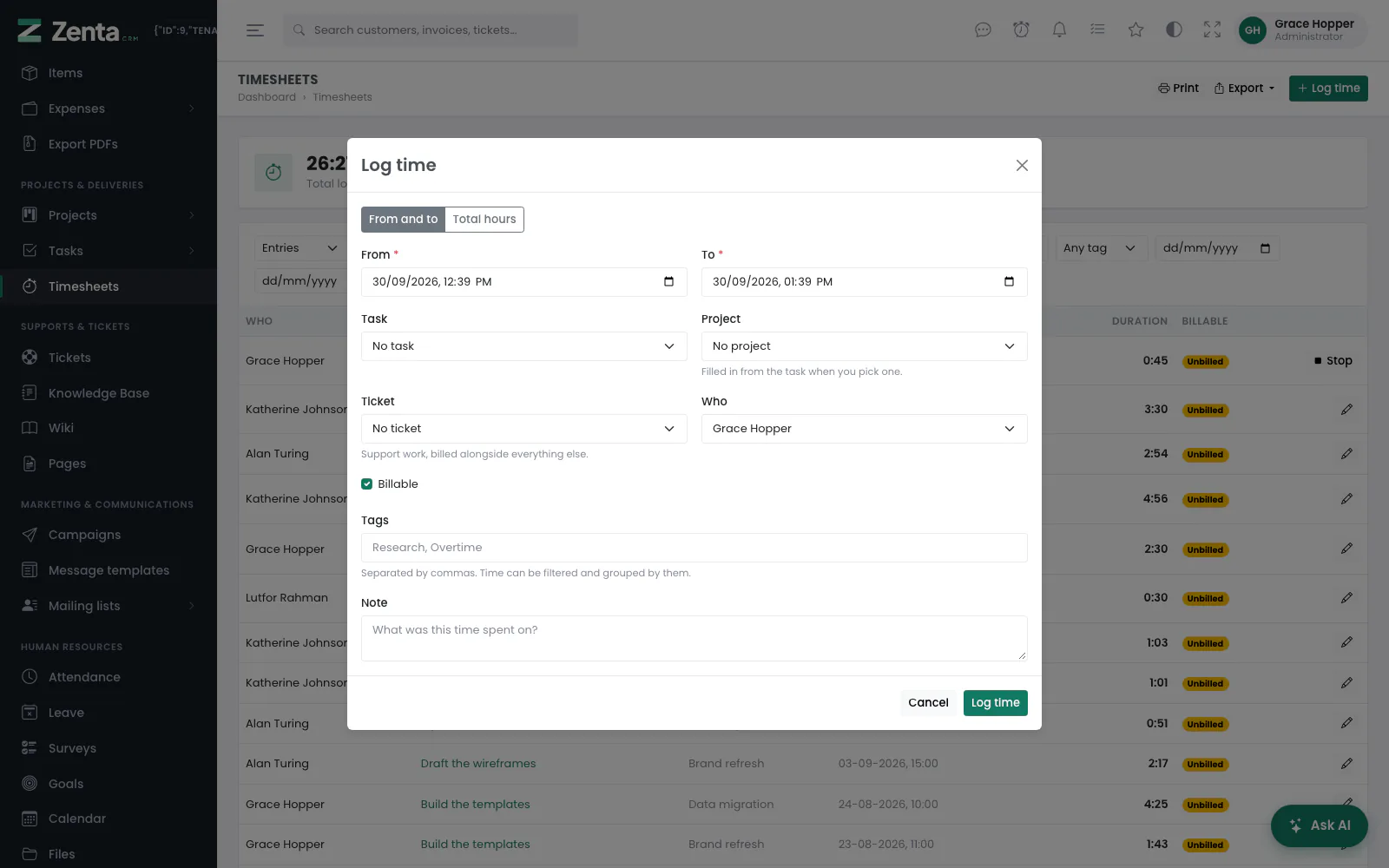Open calendar picker in To field

(1009, 281)
